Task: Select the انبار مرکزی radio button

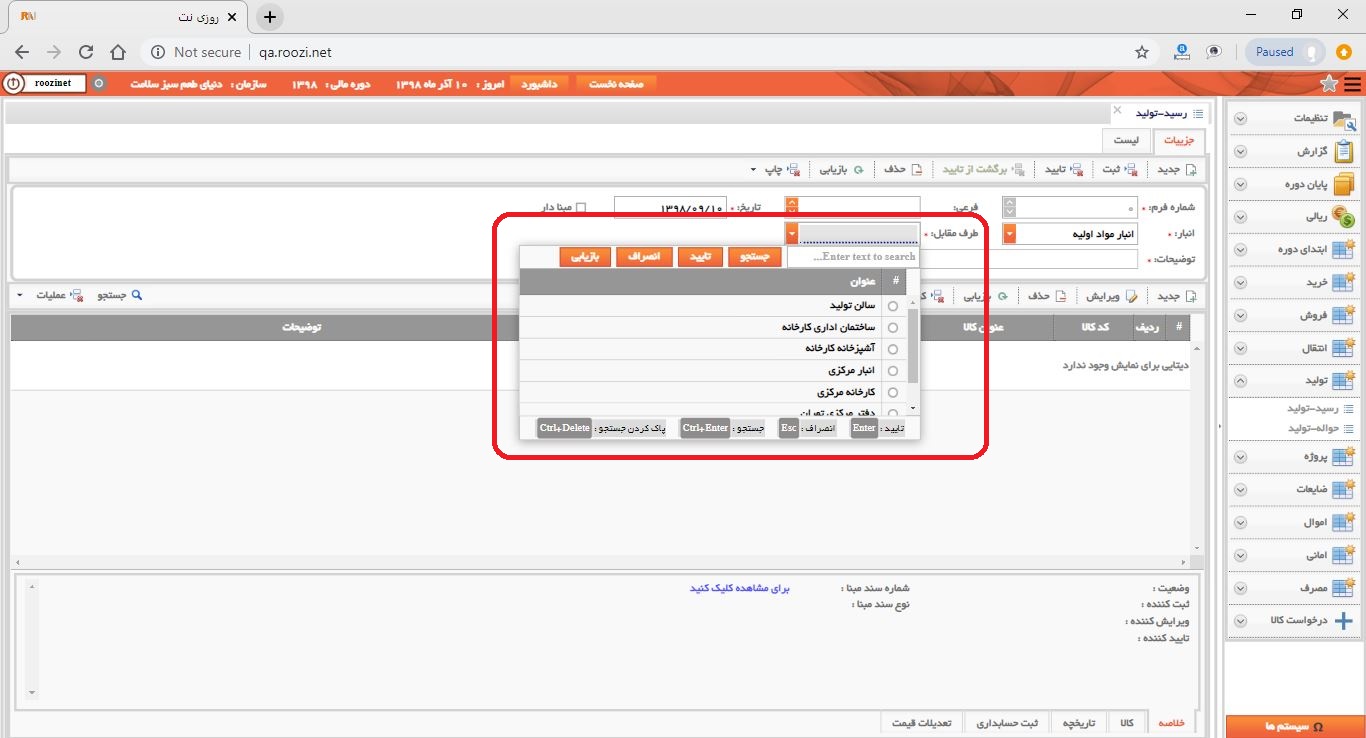Action: [x=893, y=371]
